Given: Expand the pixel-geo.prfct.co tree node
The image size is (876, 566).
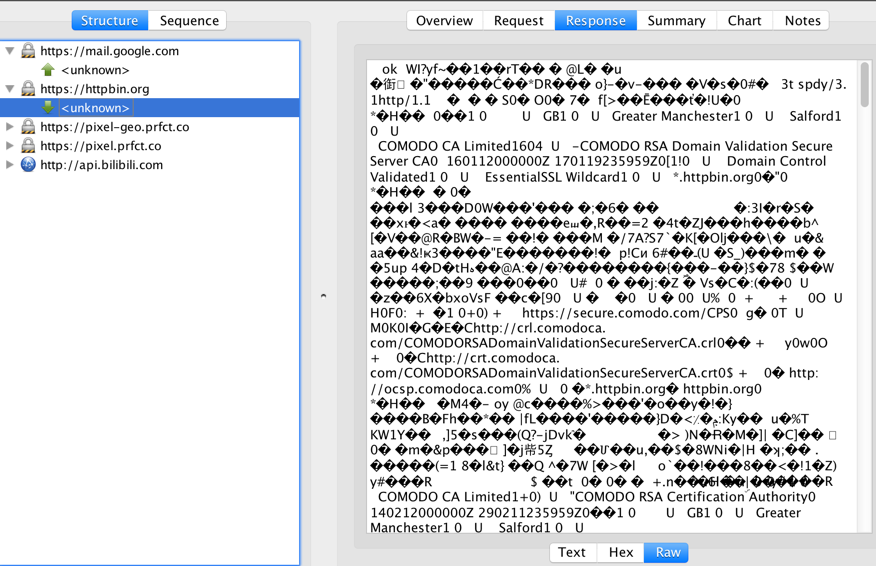Looking at the screenshot, I should pyautogui.click(x=10, y=127).
